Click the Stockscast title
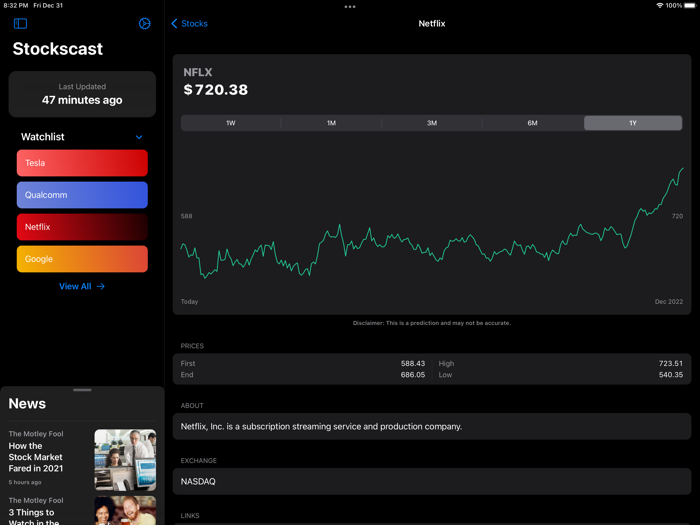This screenshot has width=700, height=525. coord(58,49)
